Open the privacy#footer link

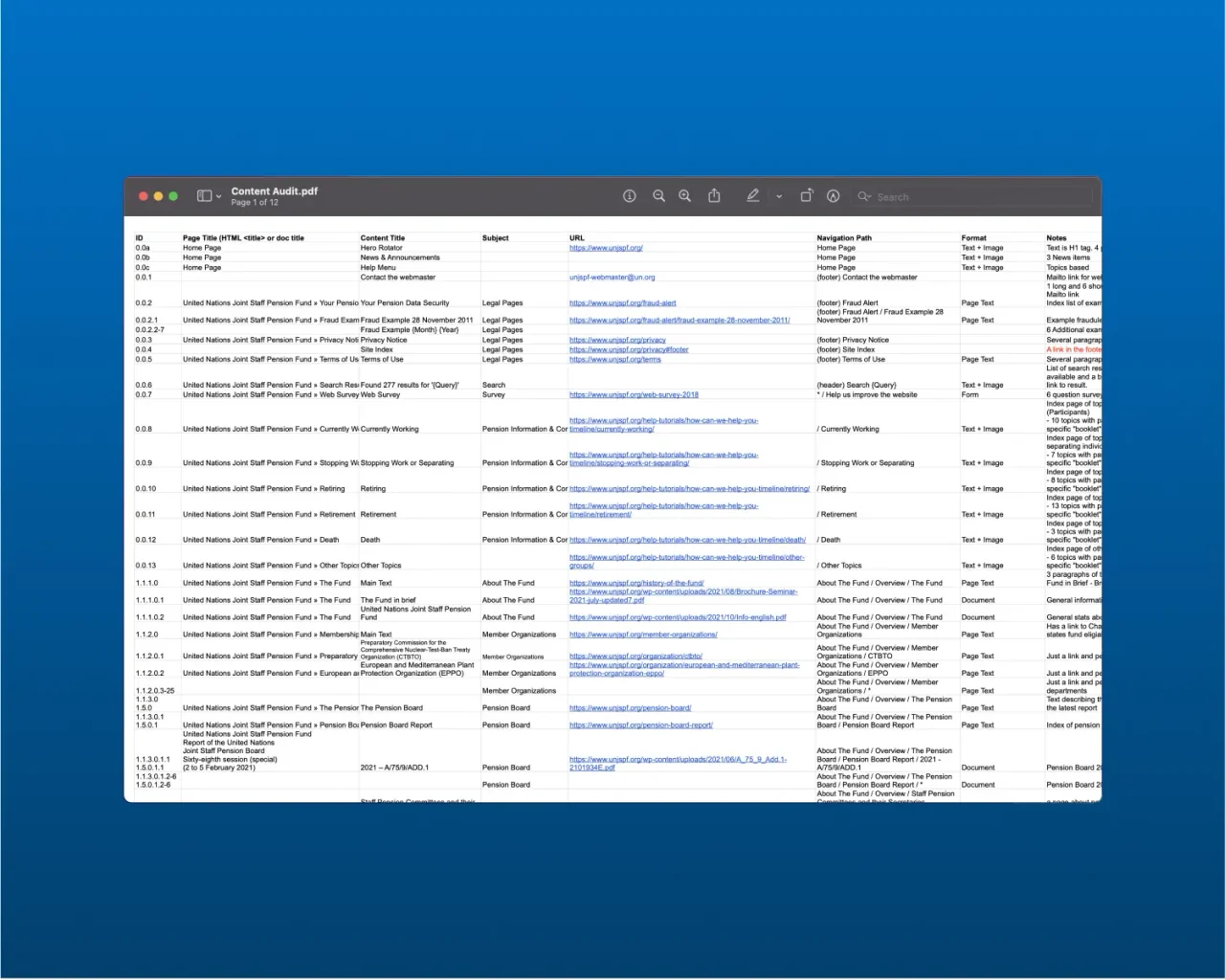(629, 350)
